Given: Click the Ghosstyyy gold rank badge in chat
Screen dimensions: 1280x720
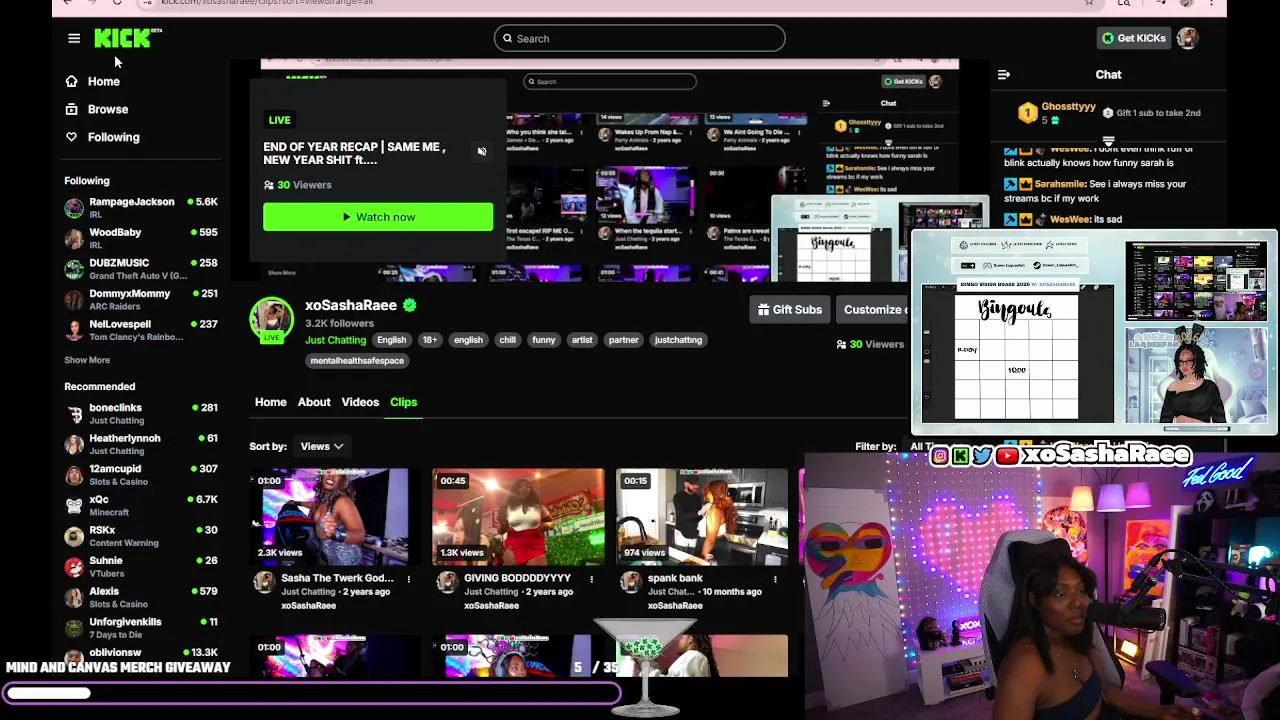Looking at the screenshot, I should pyautogui.click(x=1028, y=113).
